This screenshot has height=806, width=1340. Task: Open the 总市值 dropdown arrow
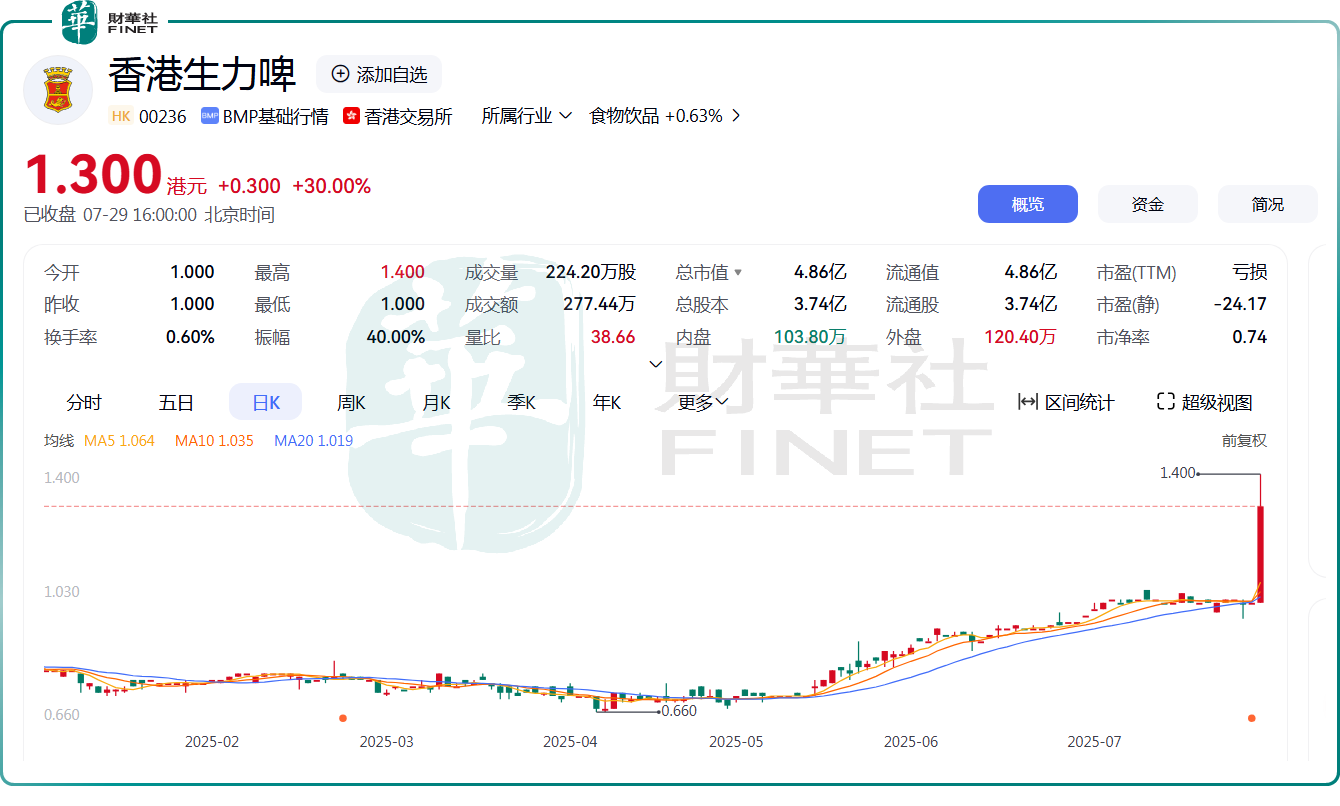738,273
